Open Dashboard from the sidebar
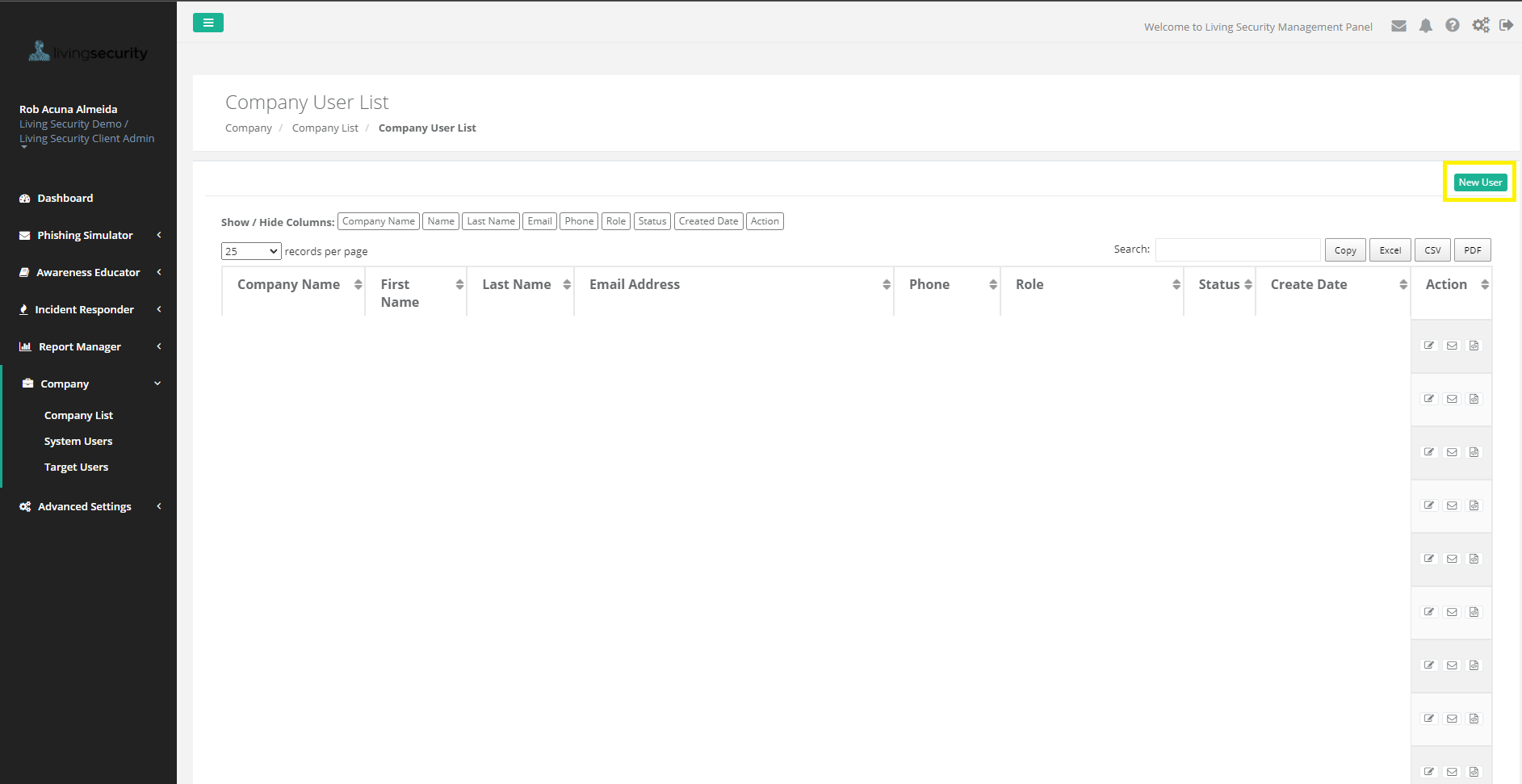The image size is (1522, 784). coord(65,199)
